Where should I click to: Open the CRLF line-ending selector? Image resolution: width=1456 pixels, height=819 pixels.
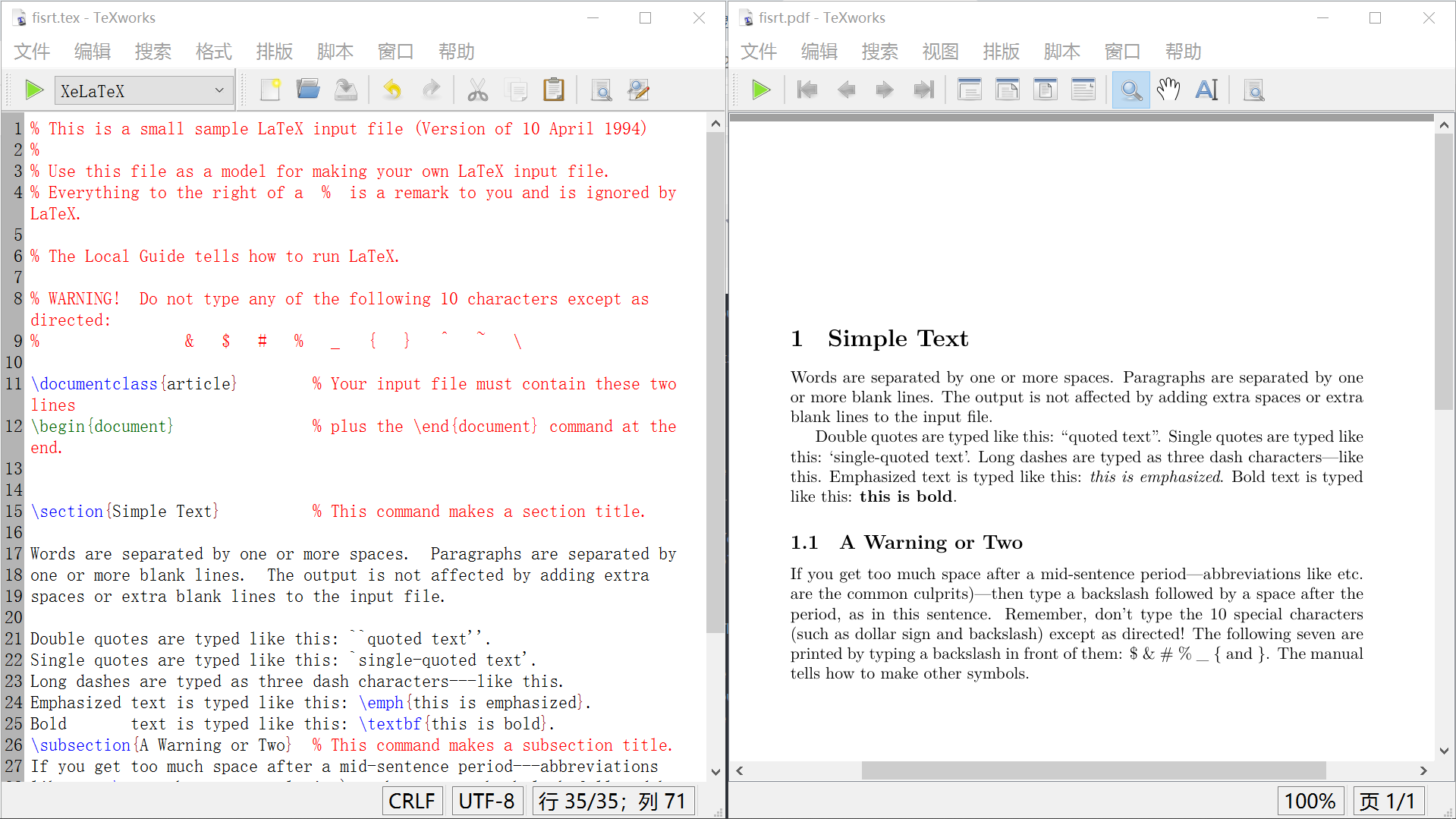pos(412,800)
